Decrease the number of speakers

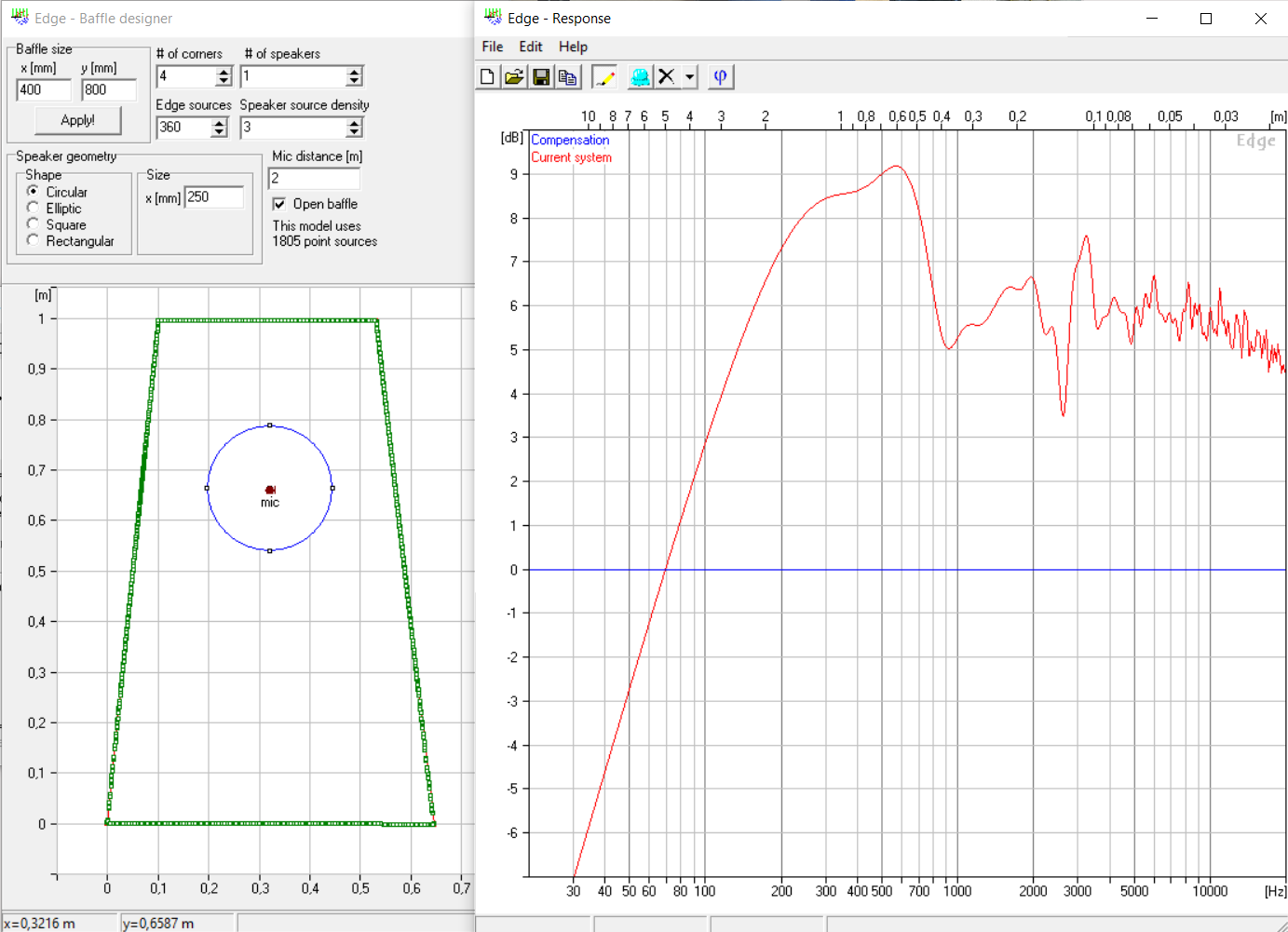[354, 82]
